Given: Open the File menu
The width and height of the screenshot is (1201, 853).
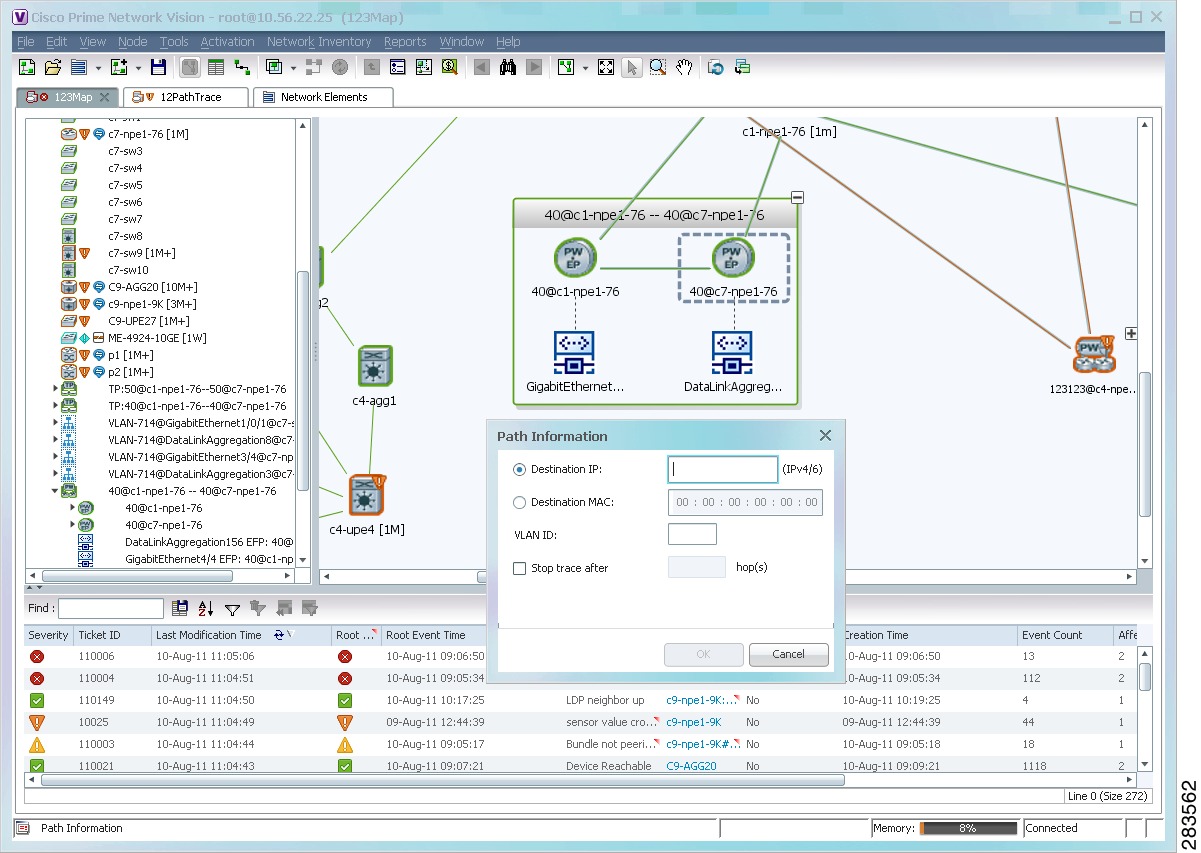Looking at the screenshot, I should click(26, 42).
